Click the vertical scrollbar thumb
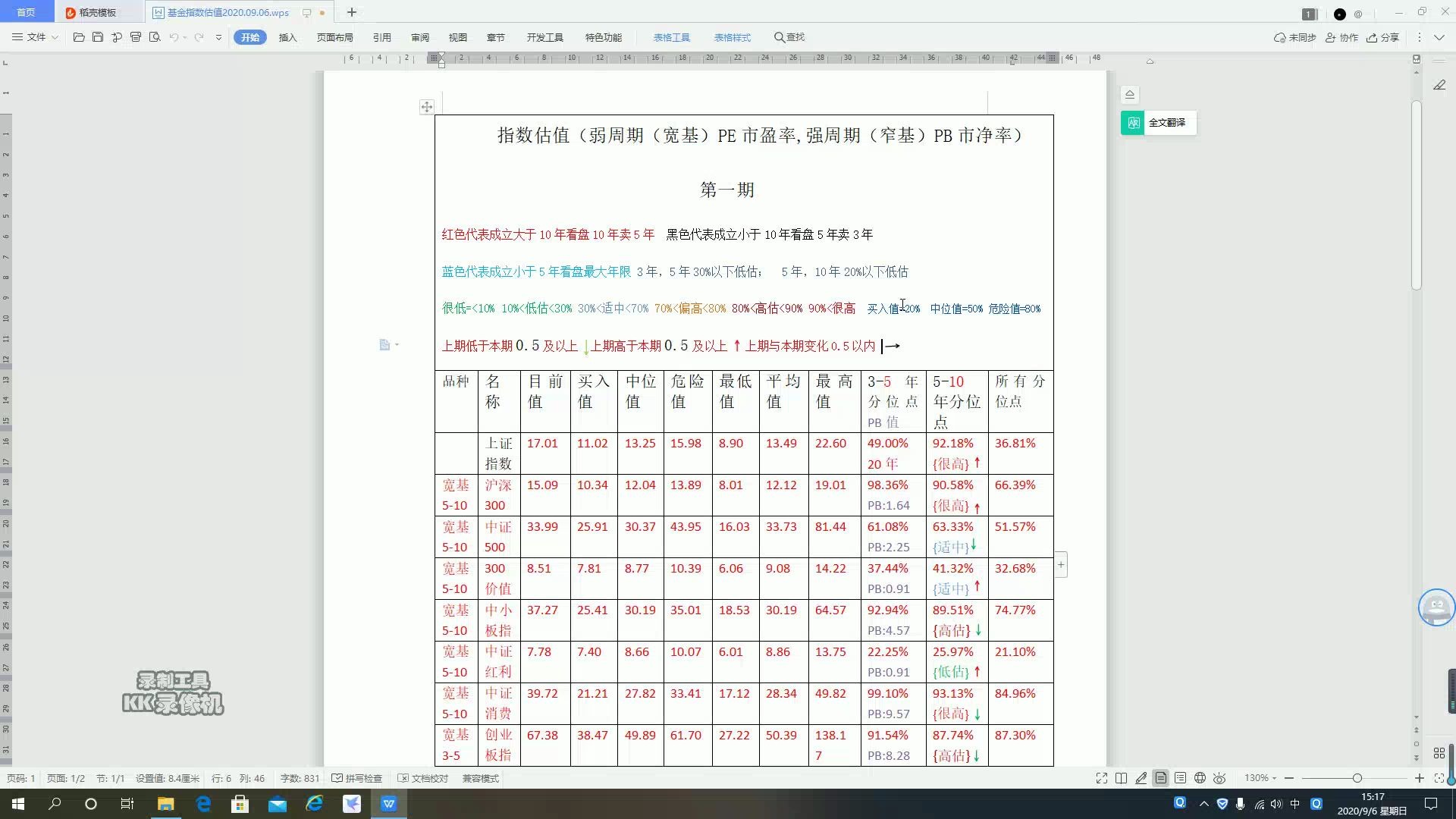Image resolution: width=1456 pixels, height=819 pixels. 1416,195
